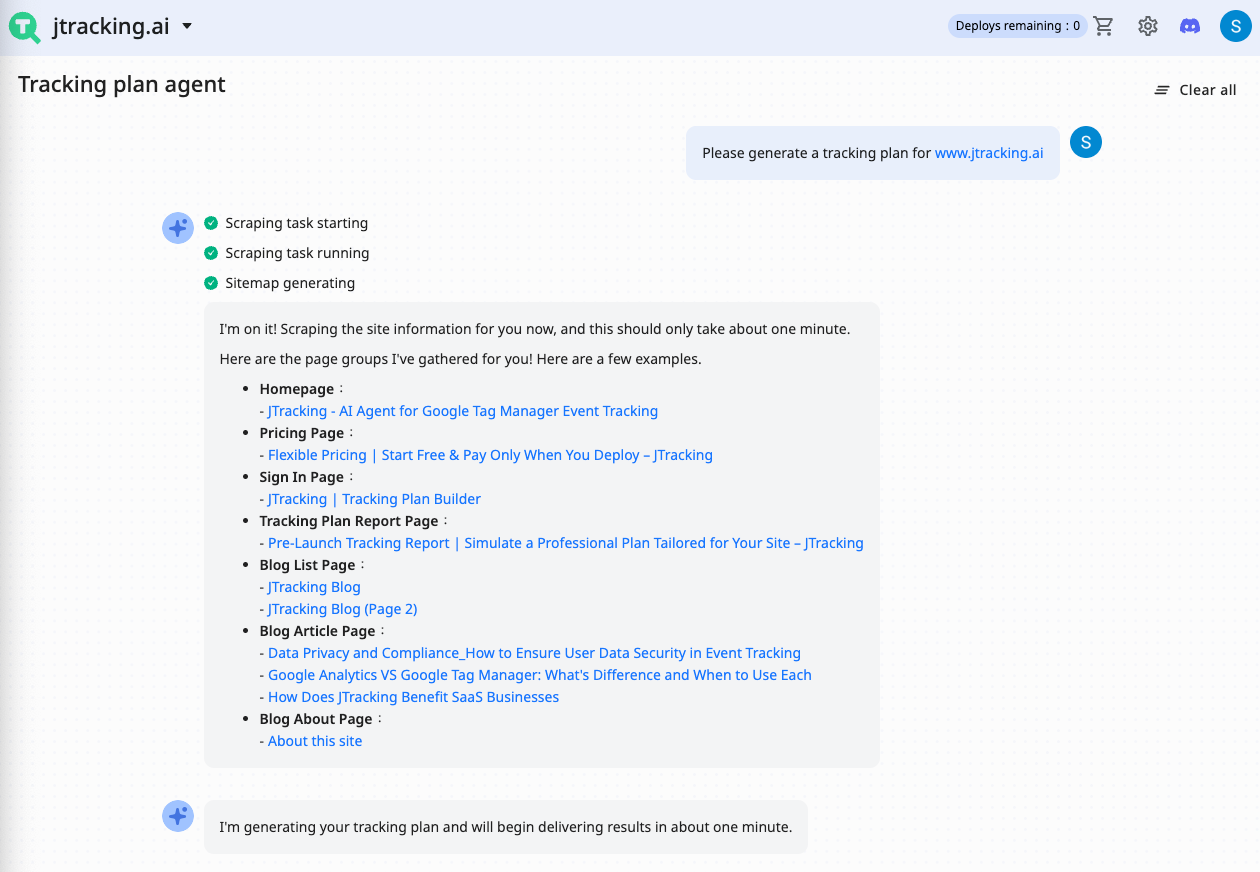Click the I'm generating your tracking plan message
The width and height of the screenshot is (1260, 872).
pyautogui.click(x=506, y=827)
